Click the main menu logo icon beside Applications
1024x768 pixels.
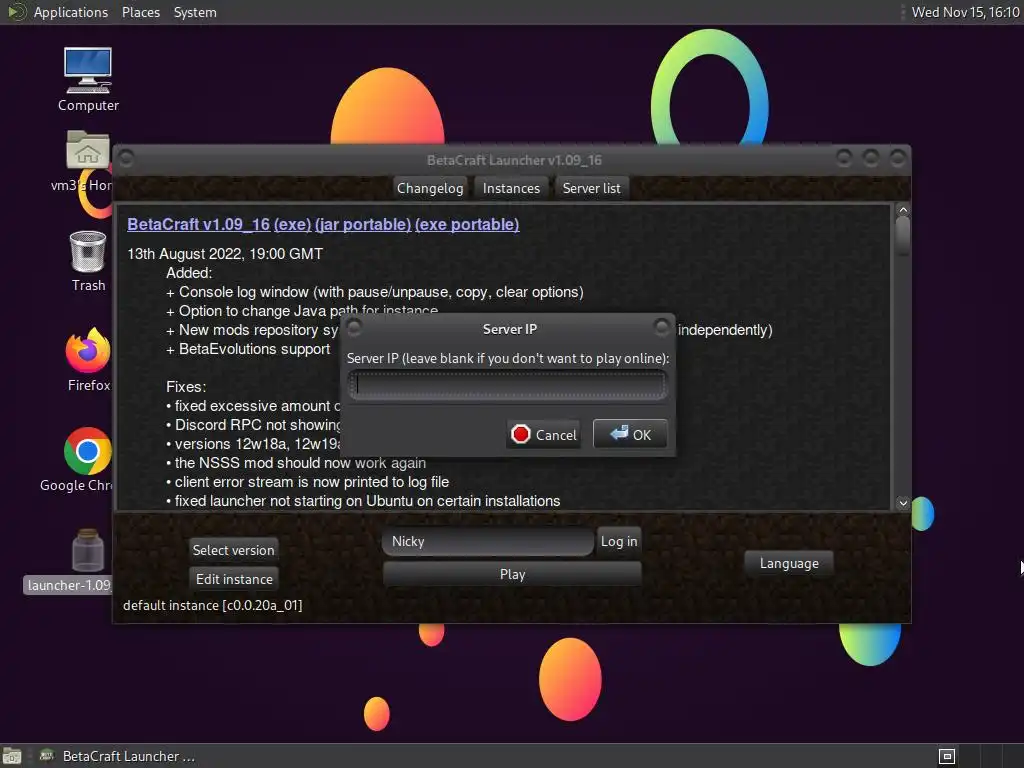16,12
